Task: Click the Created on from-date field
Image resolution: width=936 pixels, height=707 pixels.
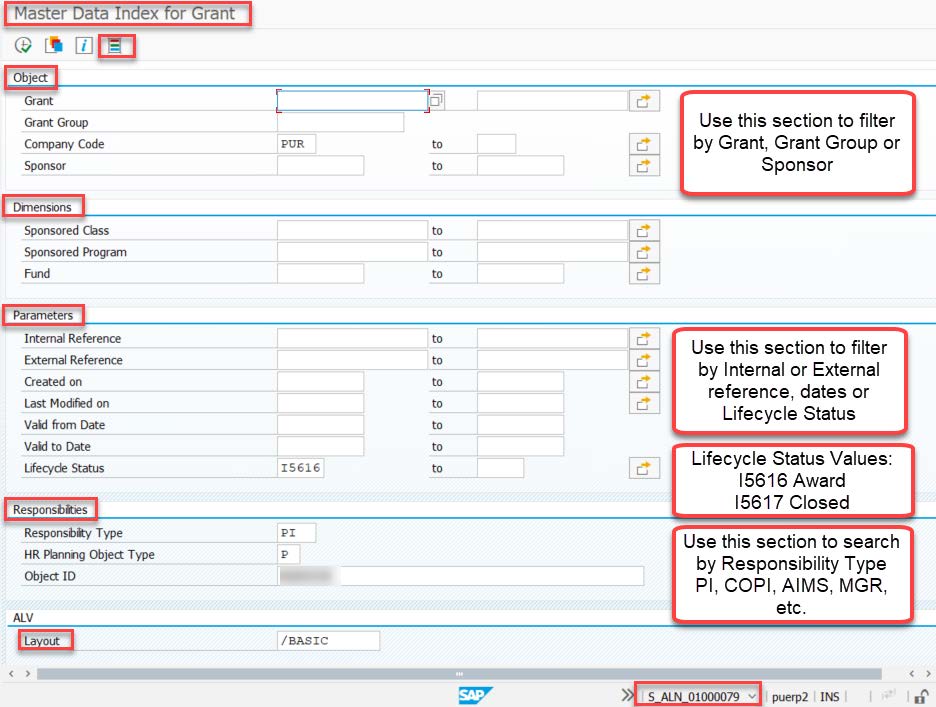Action: (x=321, y=382)
